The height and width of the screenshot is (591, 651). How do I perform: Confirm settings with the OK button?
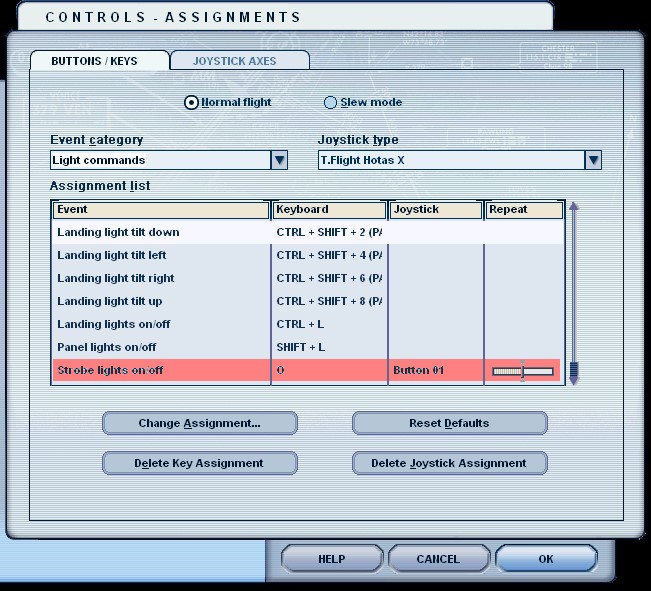pos(546,559)
